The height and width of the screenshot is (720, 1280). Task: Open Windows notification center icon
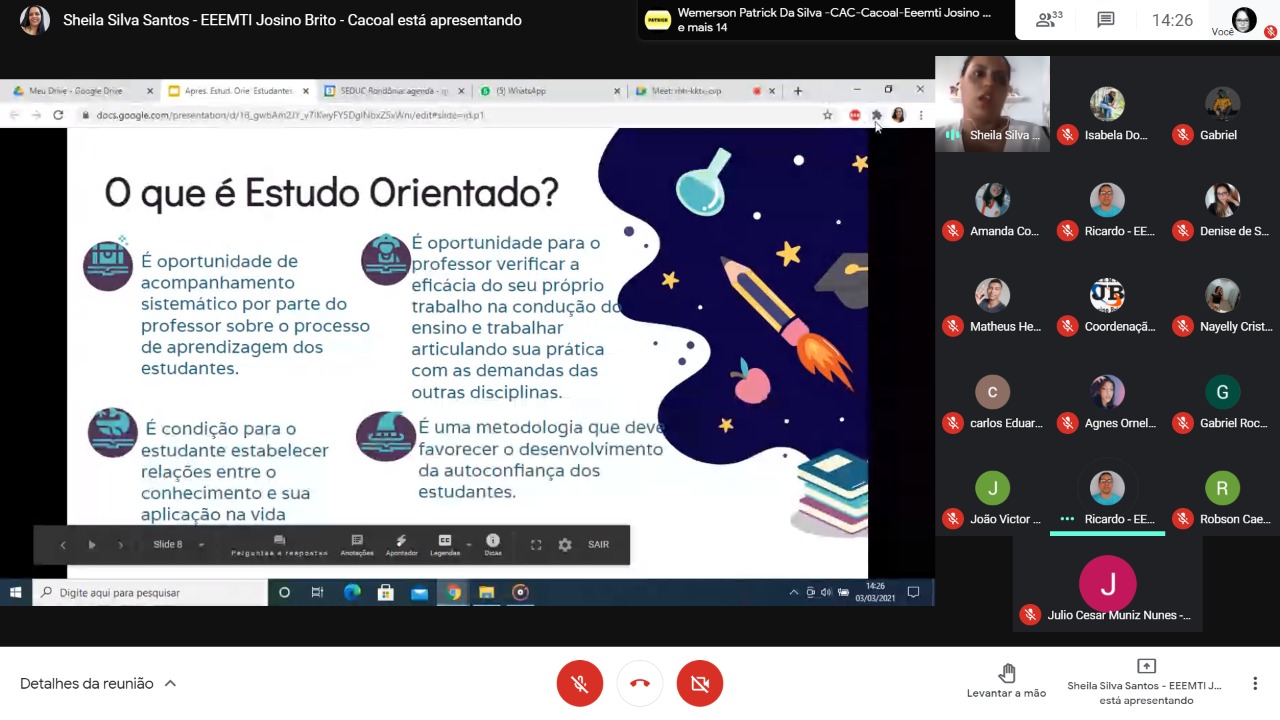913,592
